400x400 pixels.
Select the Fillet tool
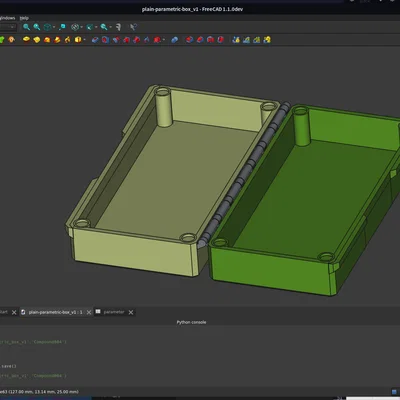tap(189, 40)
